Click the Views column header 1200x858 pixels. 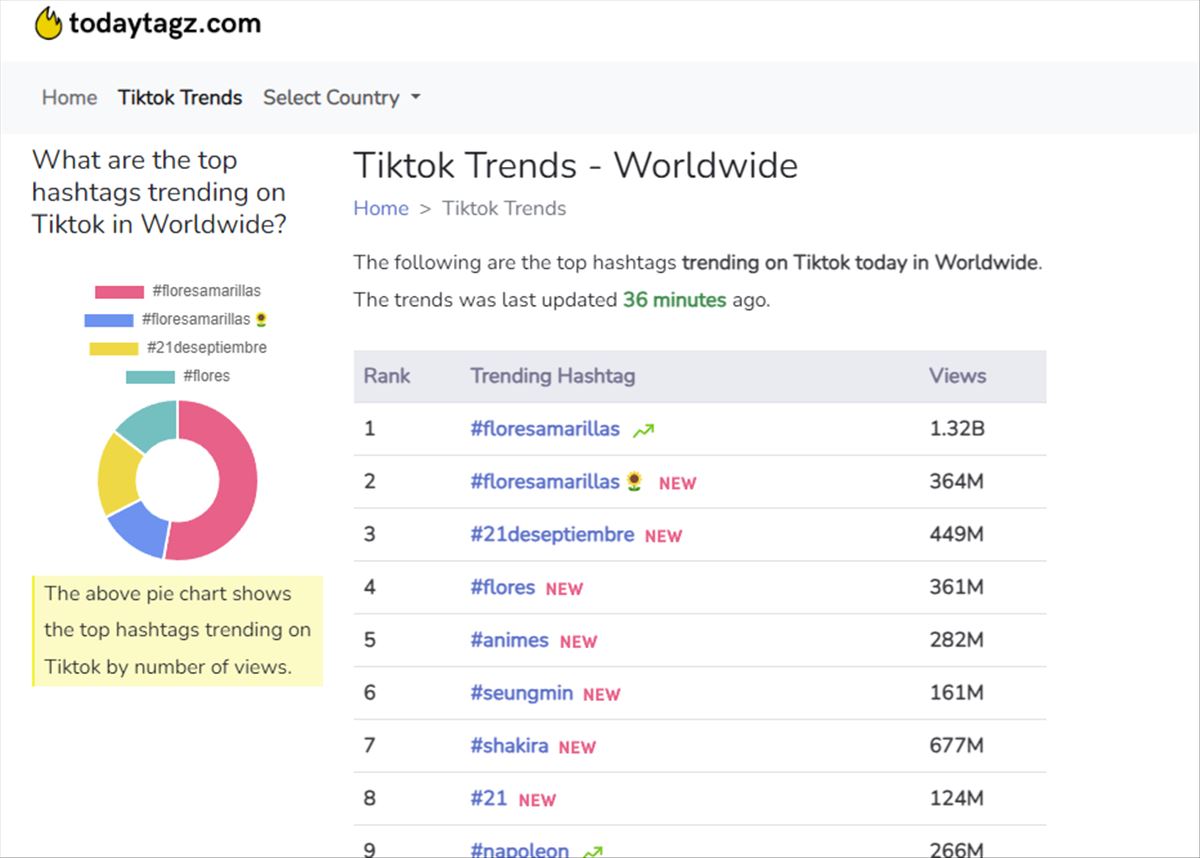958,376
